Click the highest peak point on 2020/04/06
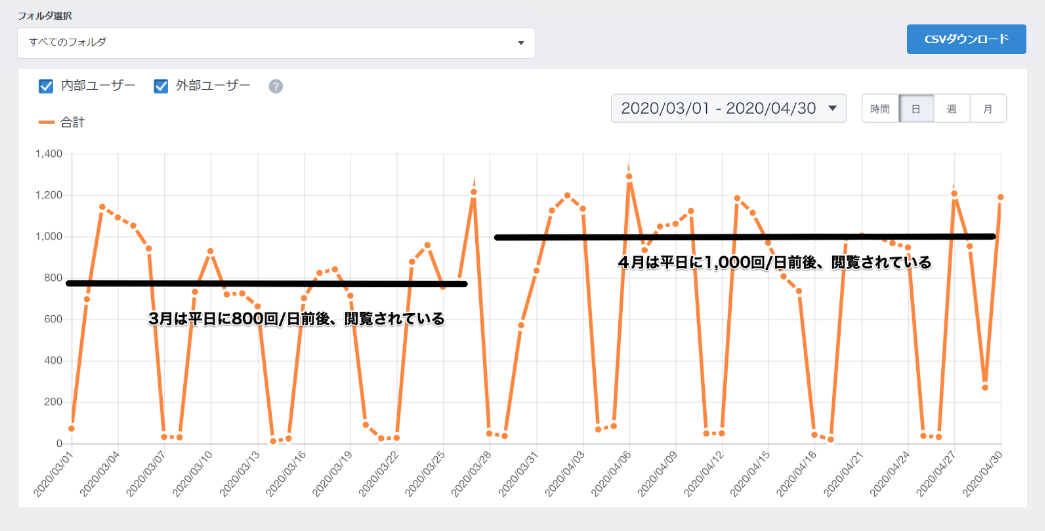1045x531 pixels. pyautogui.click(x=629, y=177)
